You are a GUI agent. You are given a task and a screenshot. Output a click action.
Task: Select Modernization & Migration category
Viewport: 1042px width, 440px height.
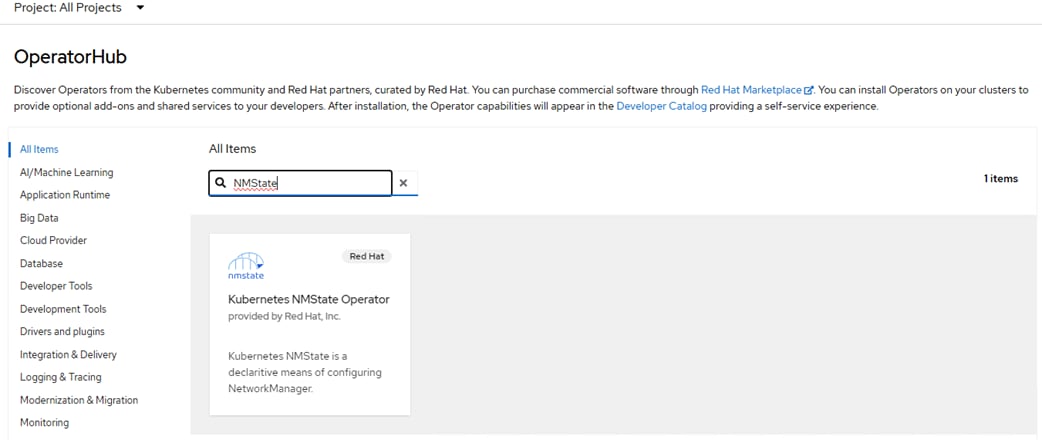(79, 400)
